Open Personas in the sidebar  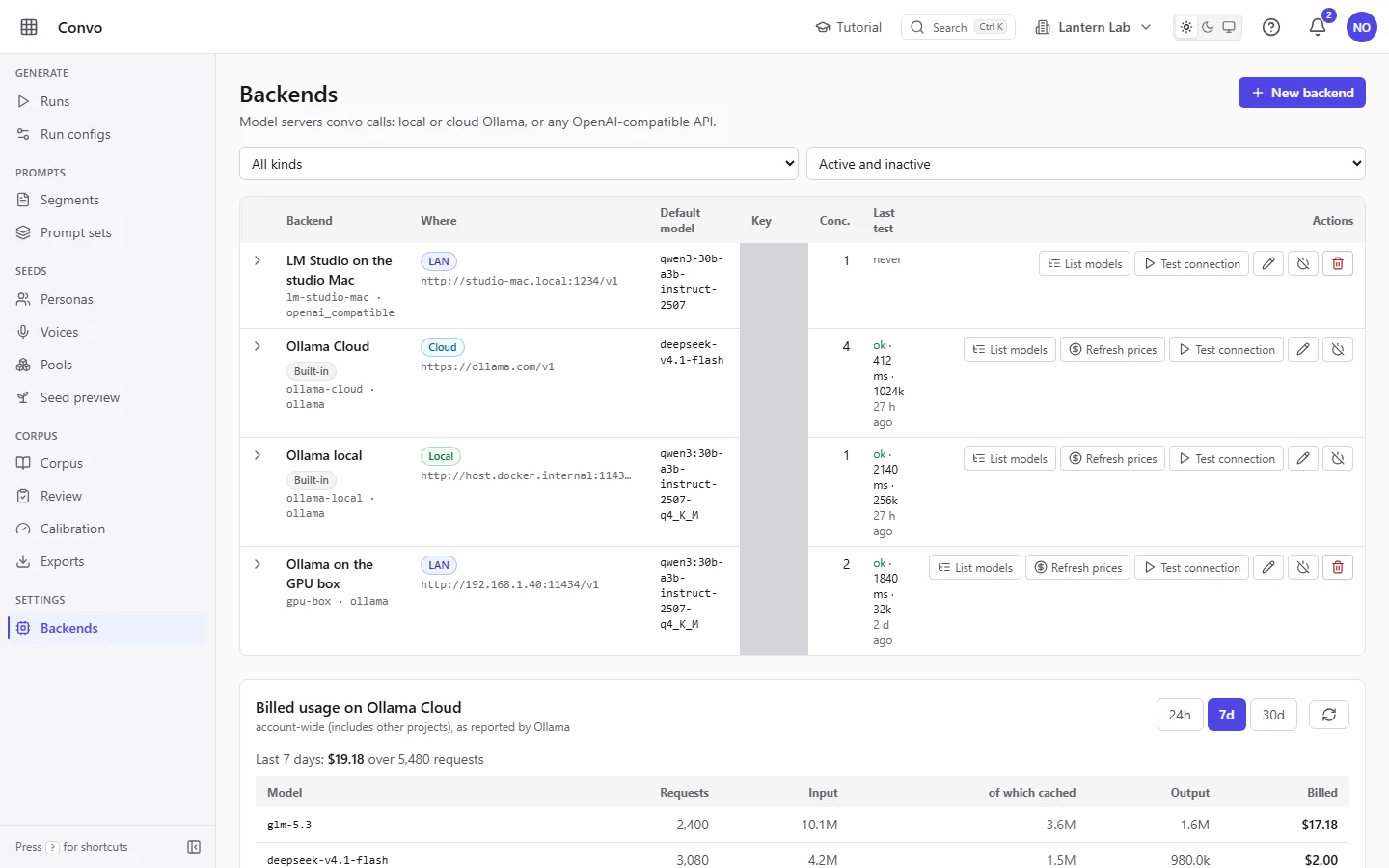click(107, 299)
